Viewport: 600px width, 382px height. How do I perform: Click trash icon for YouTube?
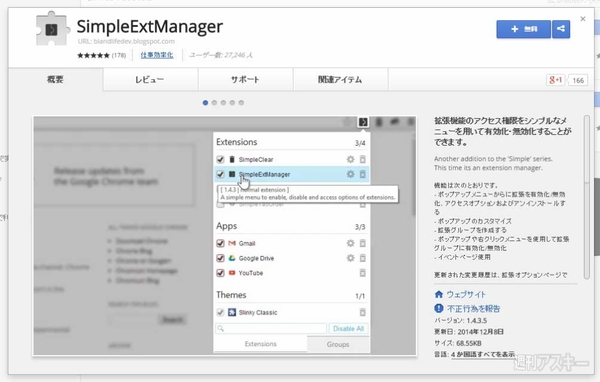point(363,273)
